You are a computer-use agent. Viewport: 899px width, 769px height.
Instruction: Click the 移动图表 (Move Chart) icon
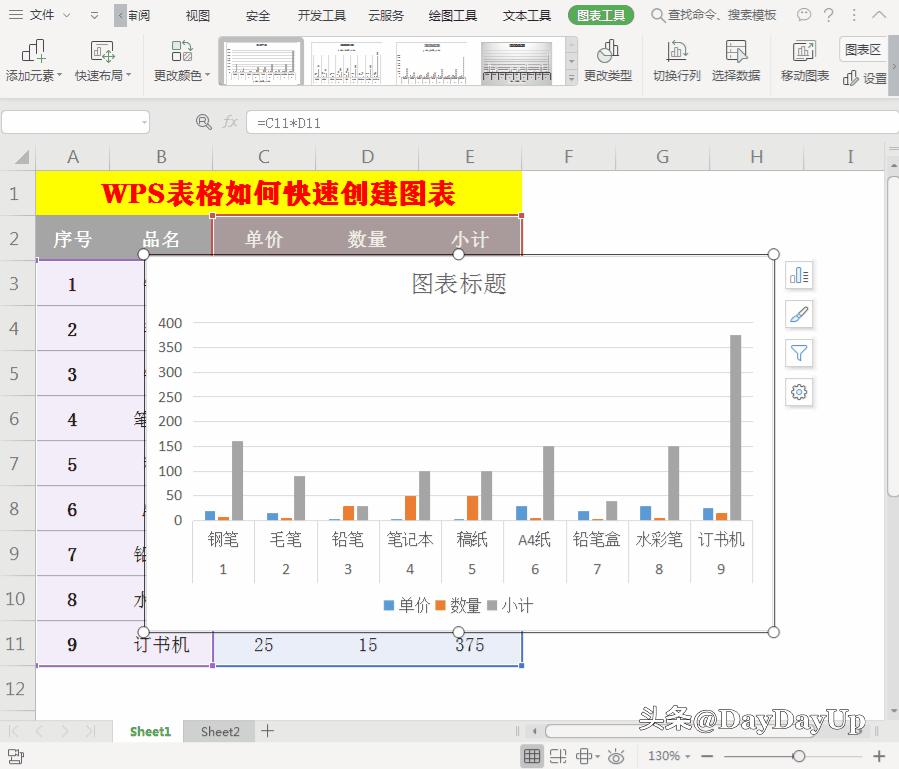[x=803, y=60]
